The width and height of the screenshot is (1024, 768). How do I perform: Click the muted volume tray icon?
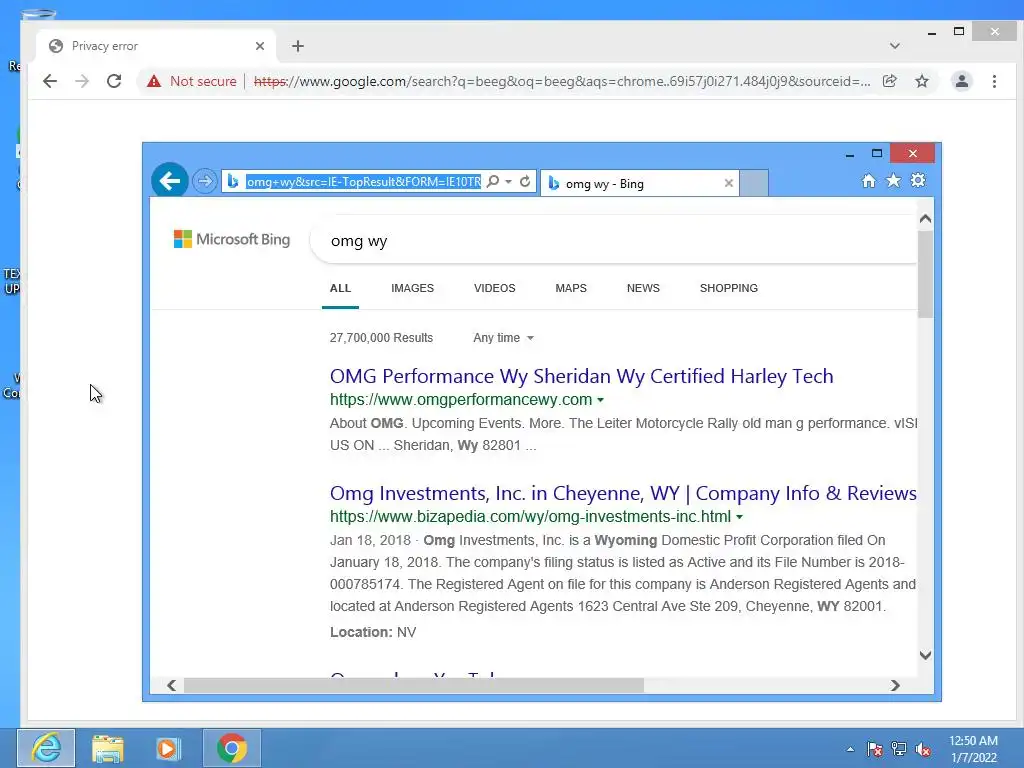(x=923, y=749)
